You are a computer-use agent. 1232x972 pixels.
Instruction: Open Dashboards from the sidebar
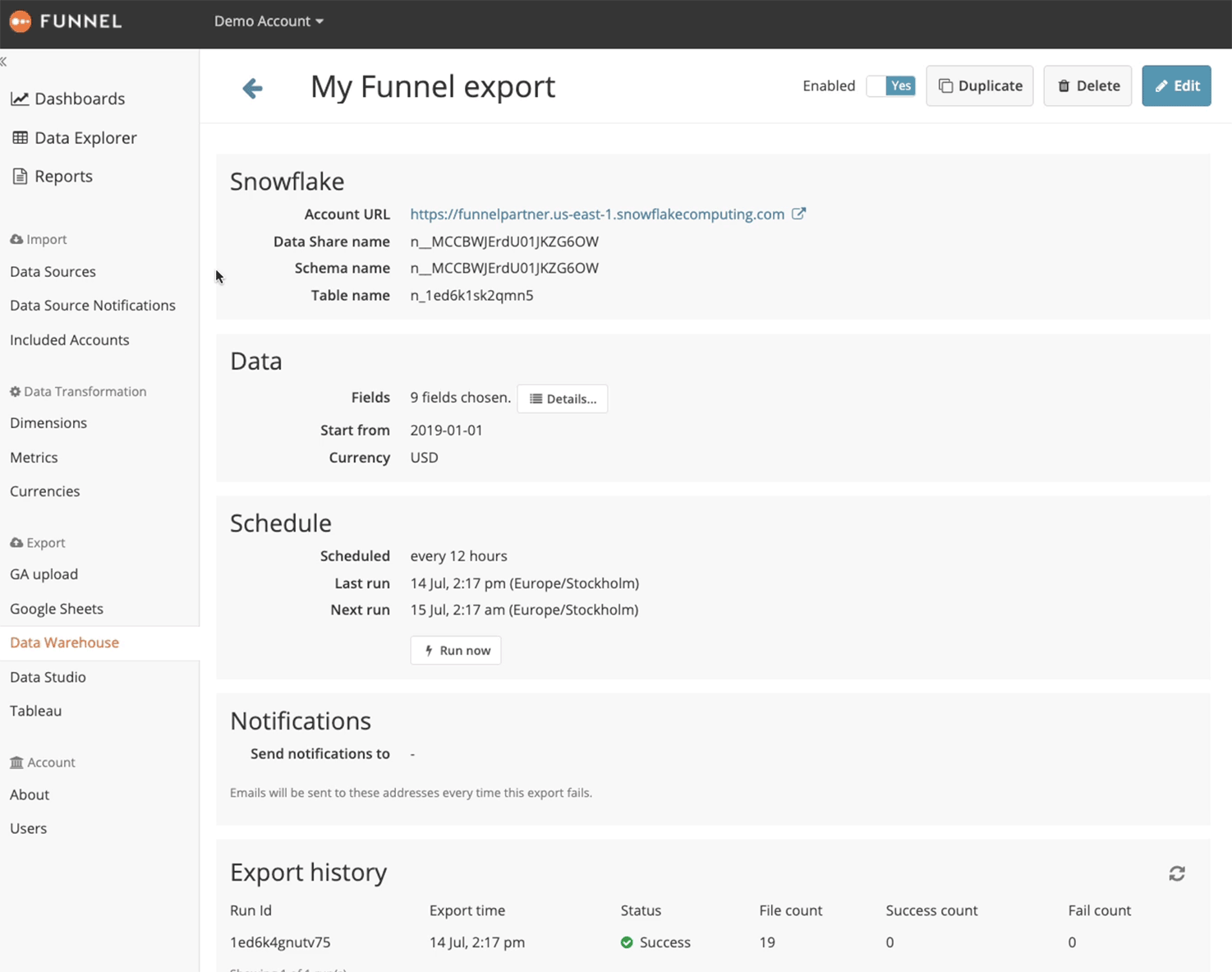point(67,99)
